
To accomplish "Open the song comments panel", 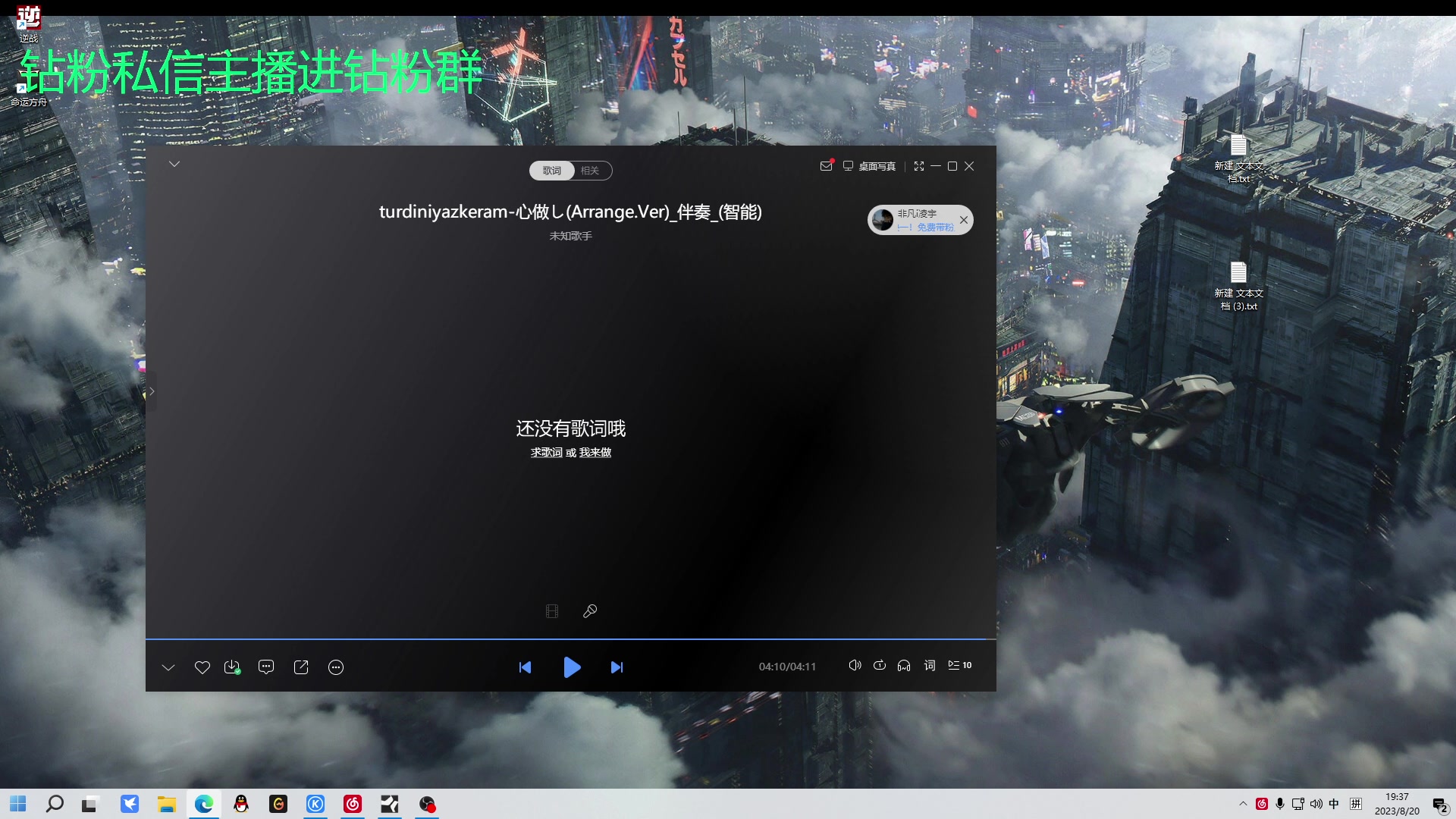I will coord(266,667).
